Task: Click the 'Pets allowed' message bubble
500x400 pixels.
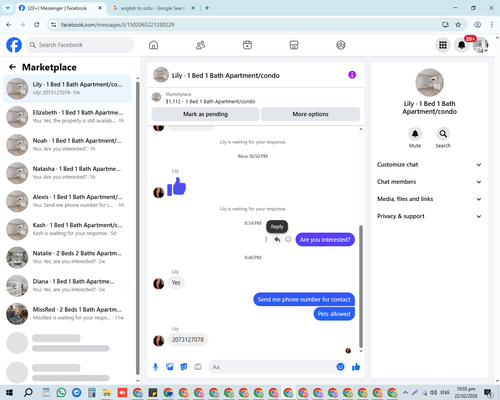Action: [x=334, y=314]
